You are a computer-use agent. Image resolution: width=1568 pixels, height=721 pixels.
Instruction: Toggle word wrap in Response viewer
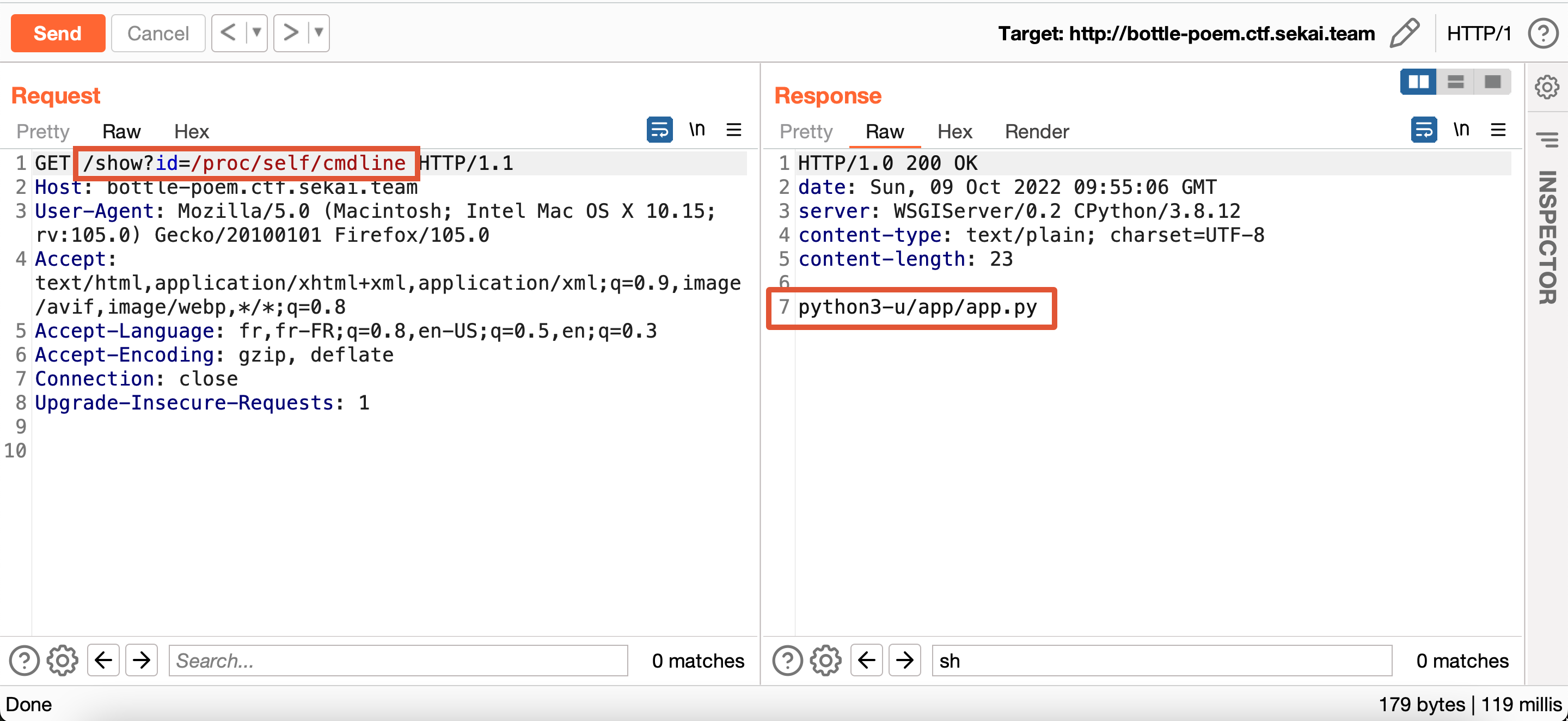1424,129
